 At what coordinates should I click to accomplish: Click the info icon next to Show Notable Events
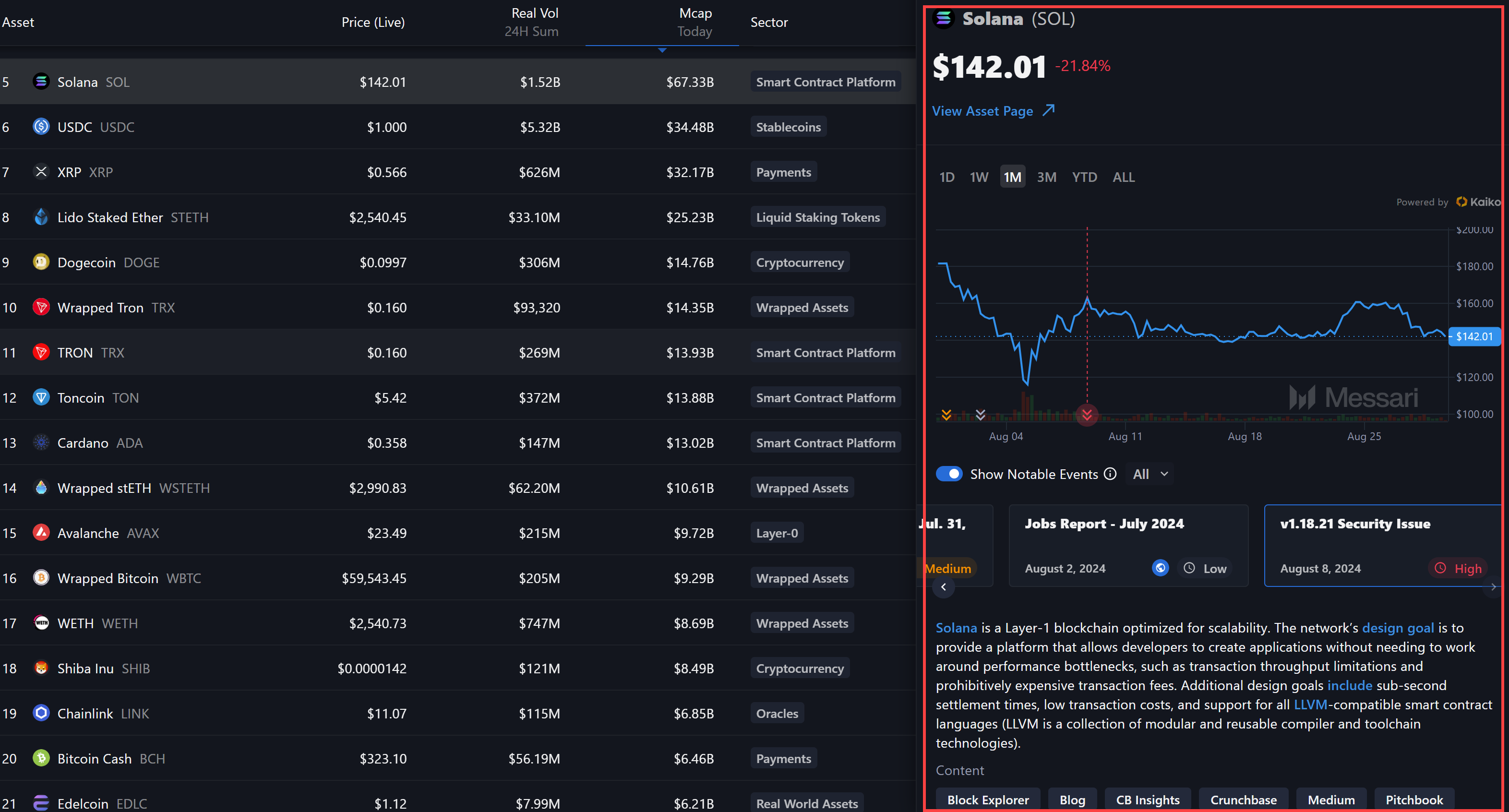pyautogui.click(x=1110, y=473)
